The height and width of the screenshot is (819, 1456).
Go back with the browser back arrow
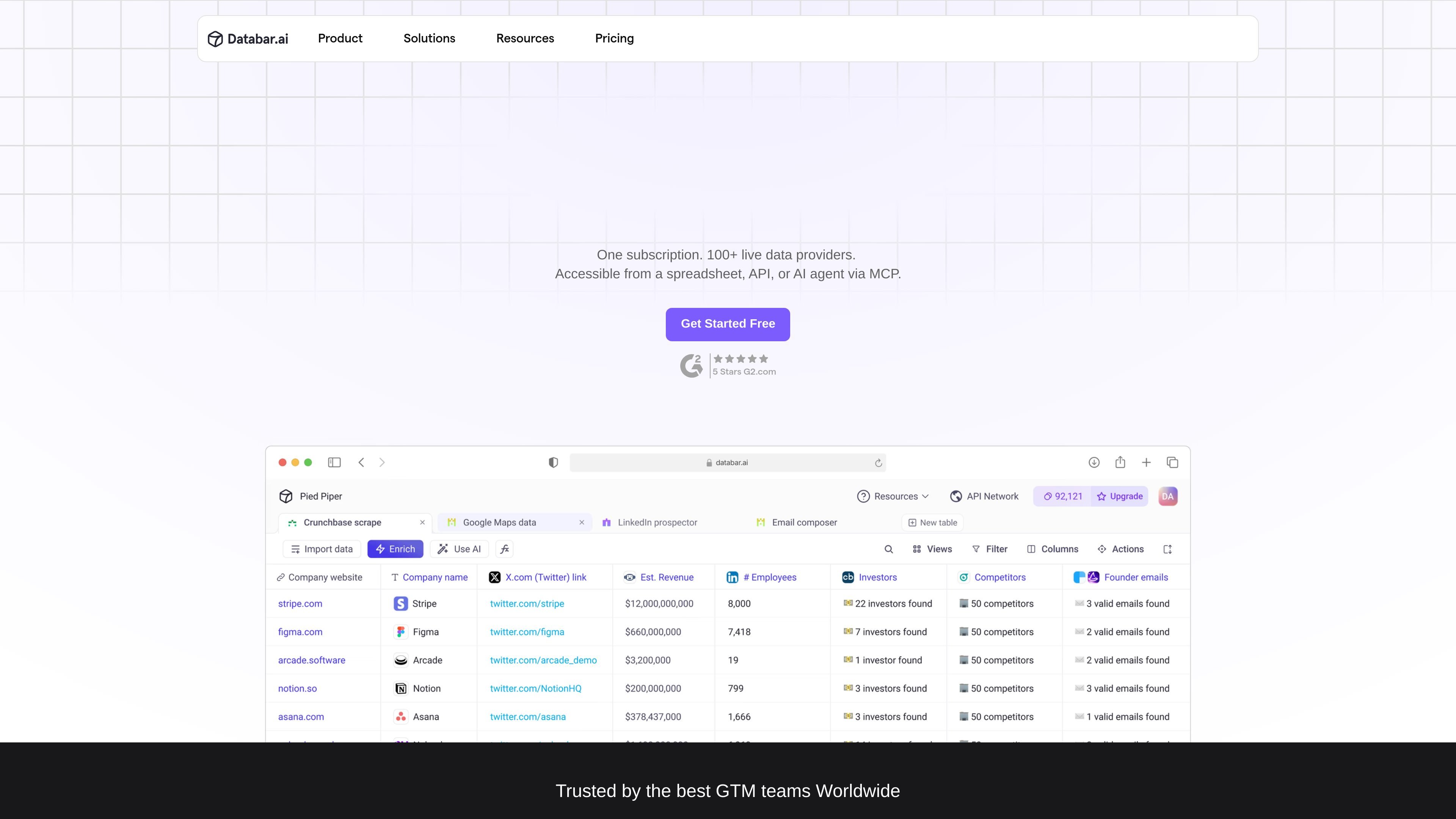click(x=361, y=462)
